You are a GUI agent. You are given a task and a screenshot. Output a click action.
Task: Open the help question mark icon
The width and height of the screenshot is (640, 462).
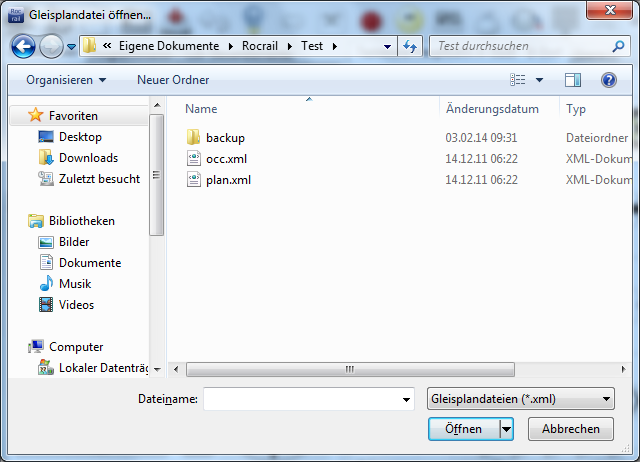[x=607, y=80]
